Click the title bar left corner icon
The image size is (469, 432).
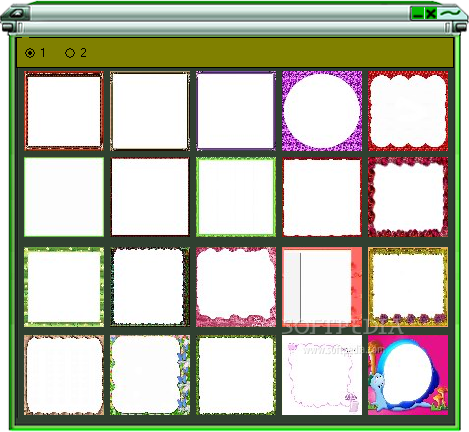[x=16, y=13]
